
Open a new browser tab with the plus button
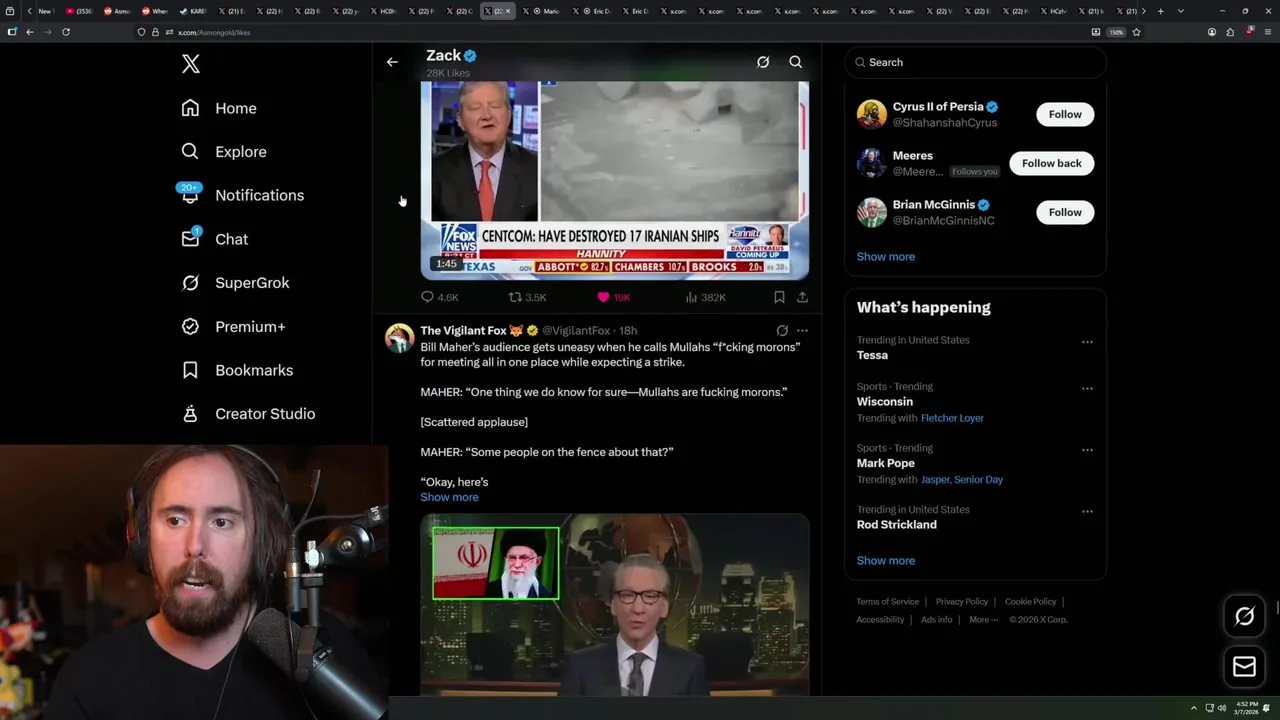(1160, 11)
